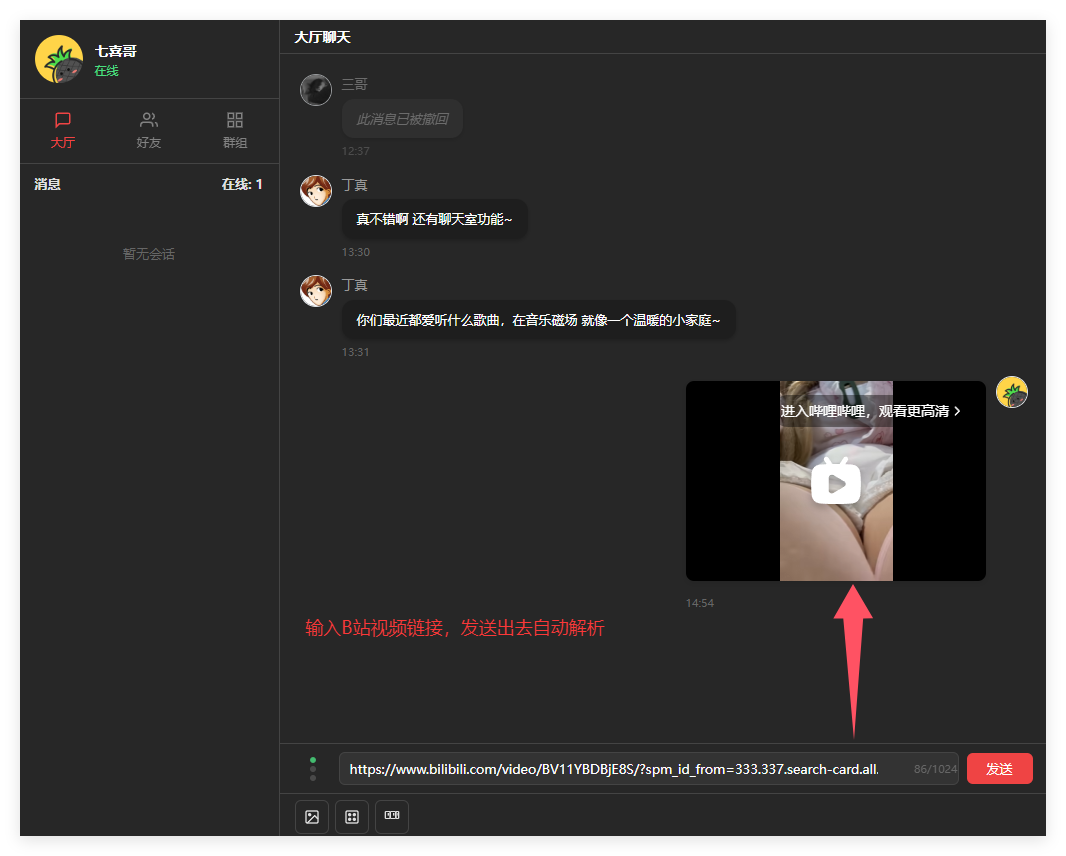The height and width of the screenshot is (856, 1066).
Task: Click the recalled message bubble from 三哥
Action: [402, 119]
